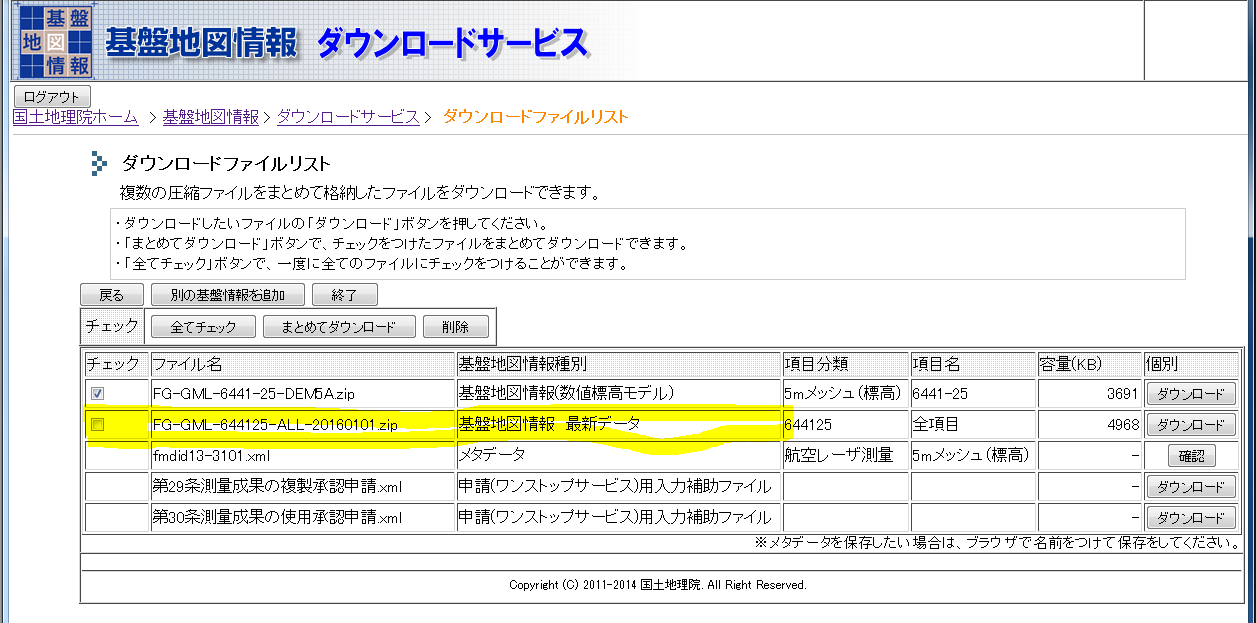This screenshot has height=623, width=1256.
Task: Click size value 4968
Action: point(1122,425)
